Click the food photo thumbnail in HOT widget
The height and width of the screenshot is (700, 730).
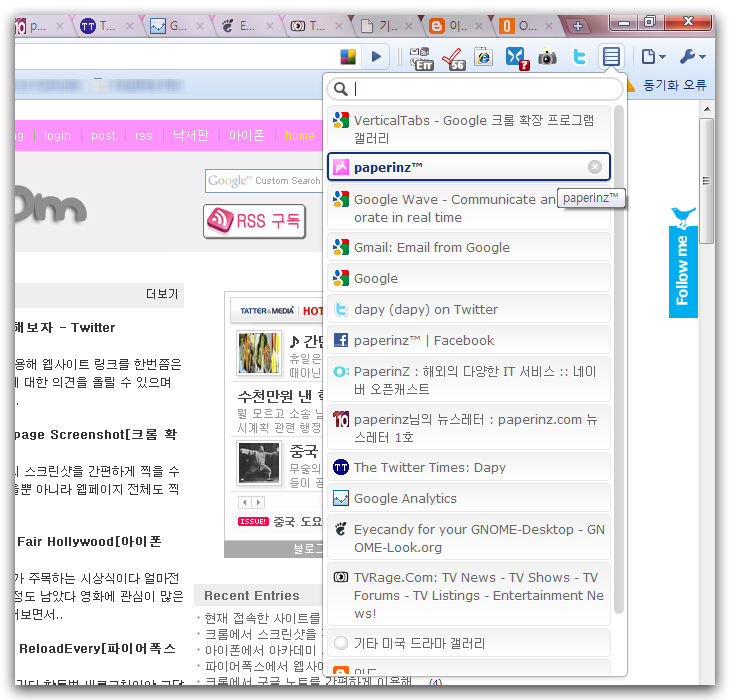pos(259,353)
